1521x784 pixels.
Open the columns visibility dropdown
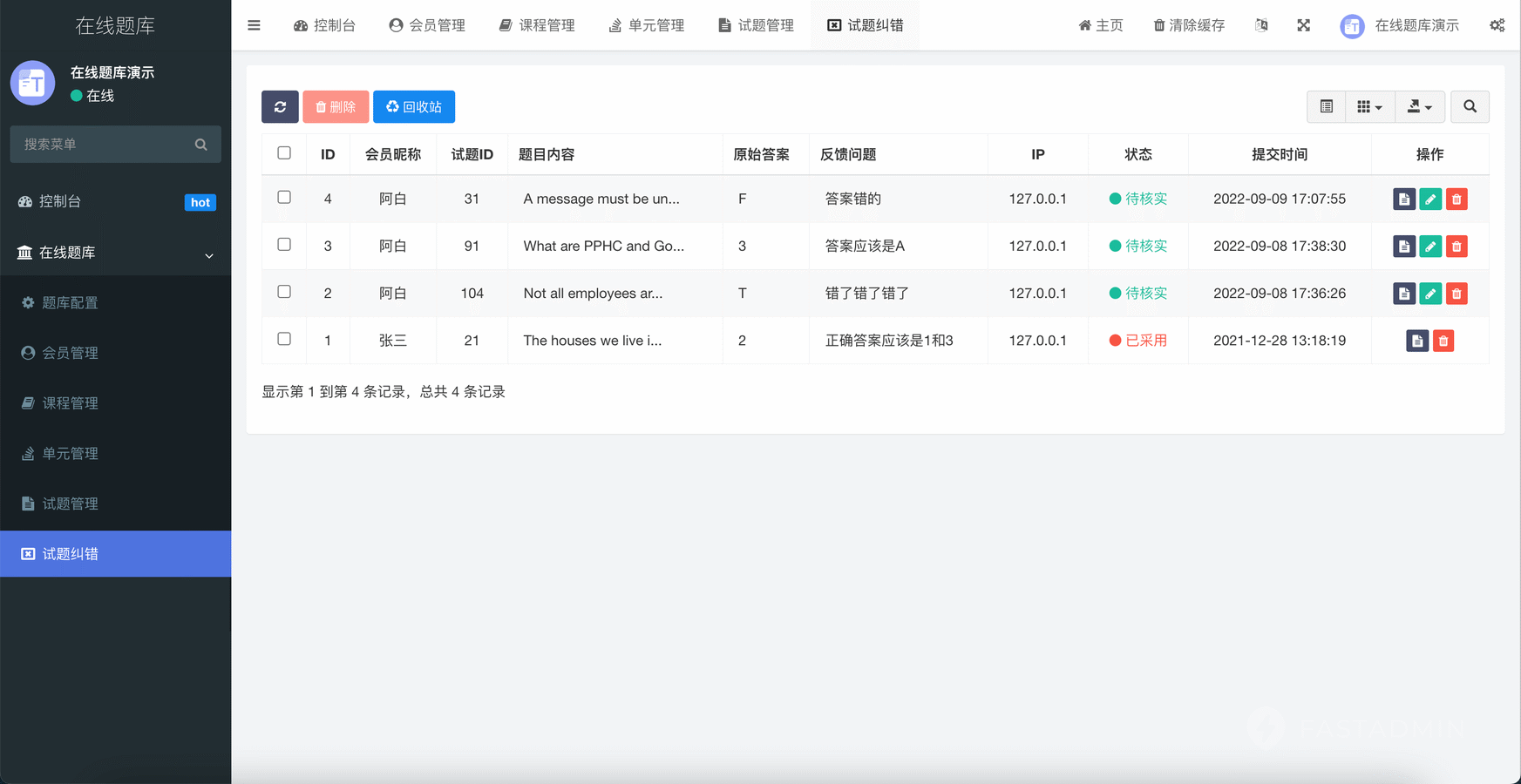click(1369, 107)
